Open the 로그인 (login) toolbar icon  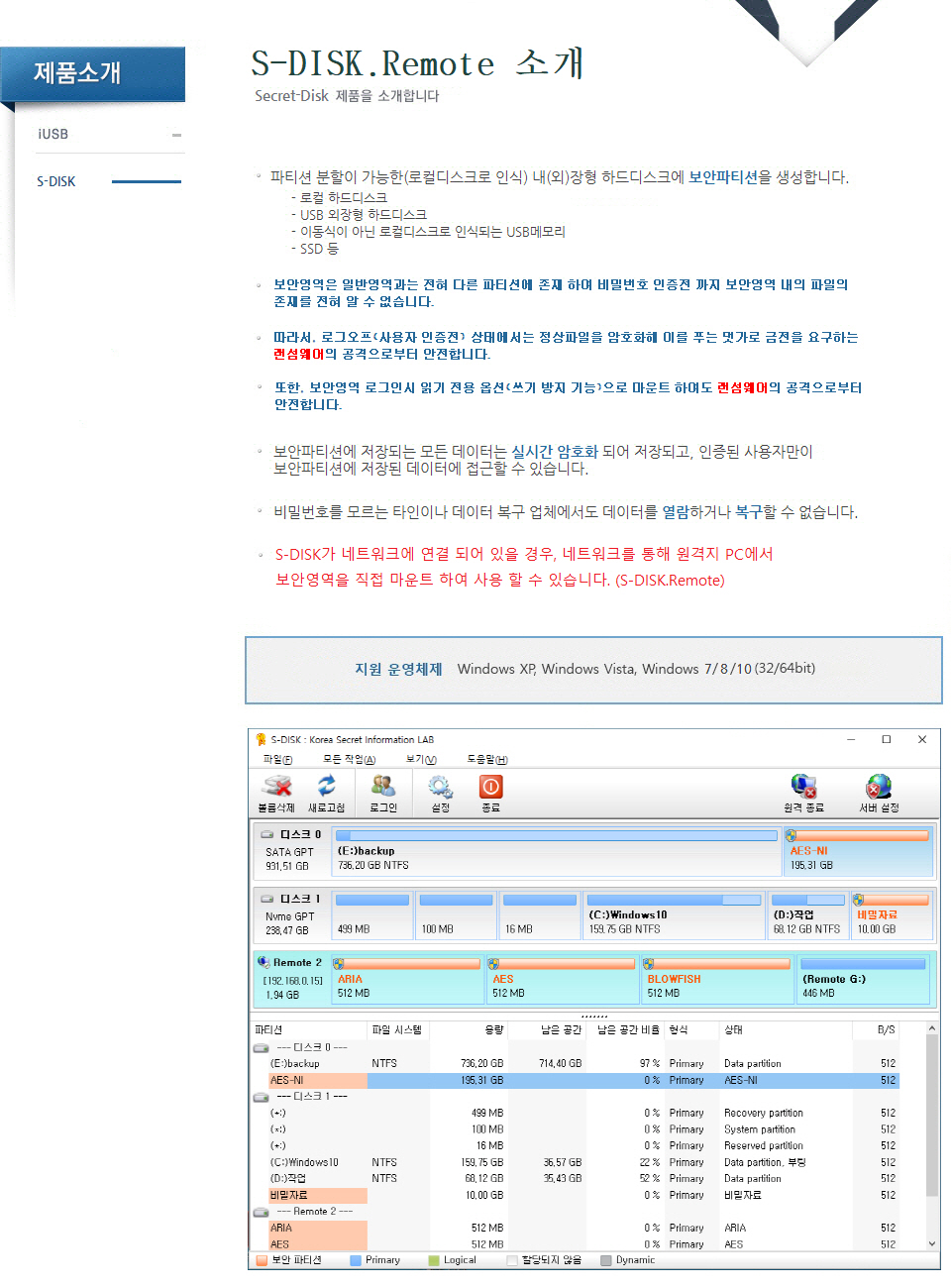click(383, 787)
